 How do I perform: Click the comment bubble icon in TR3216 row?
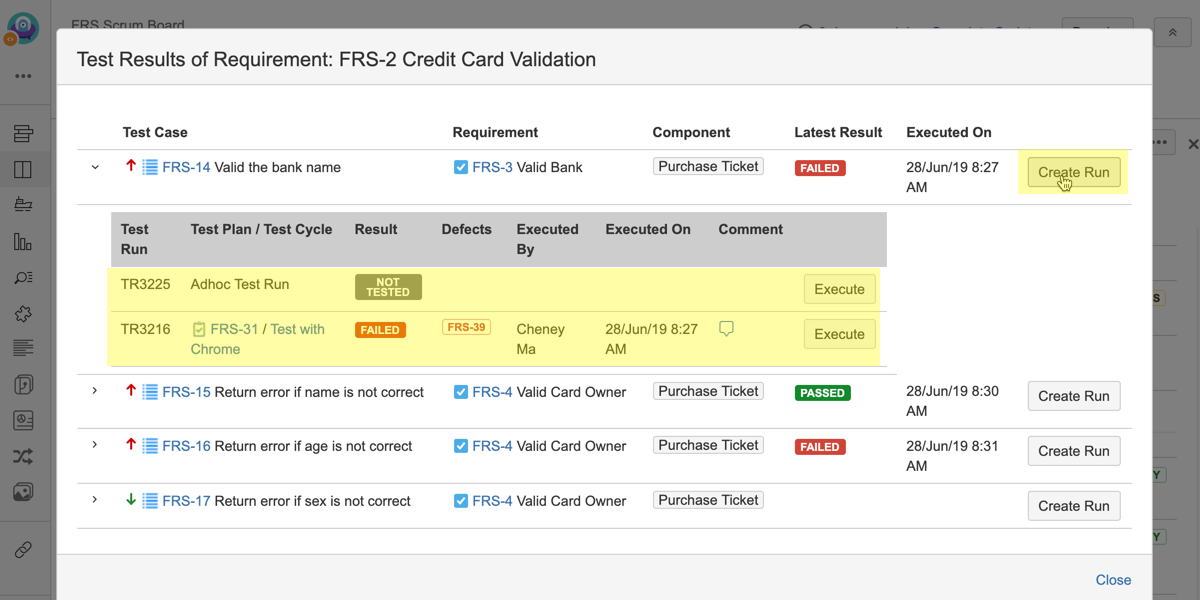[x=726, y=329]
